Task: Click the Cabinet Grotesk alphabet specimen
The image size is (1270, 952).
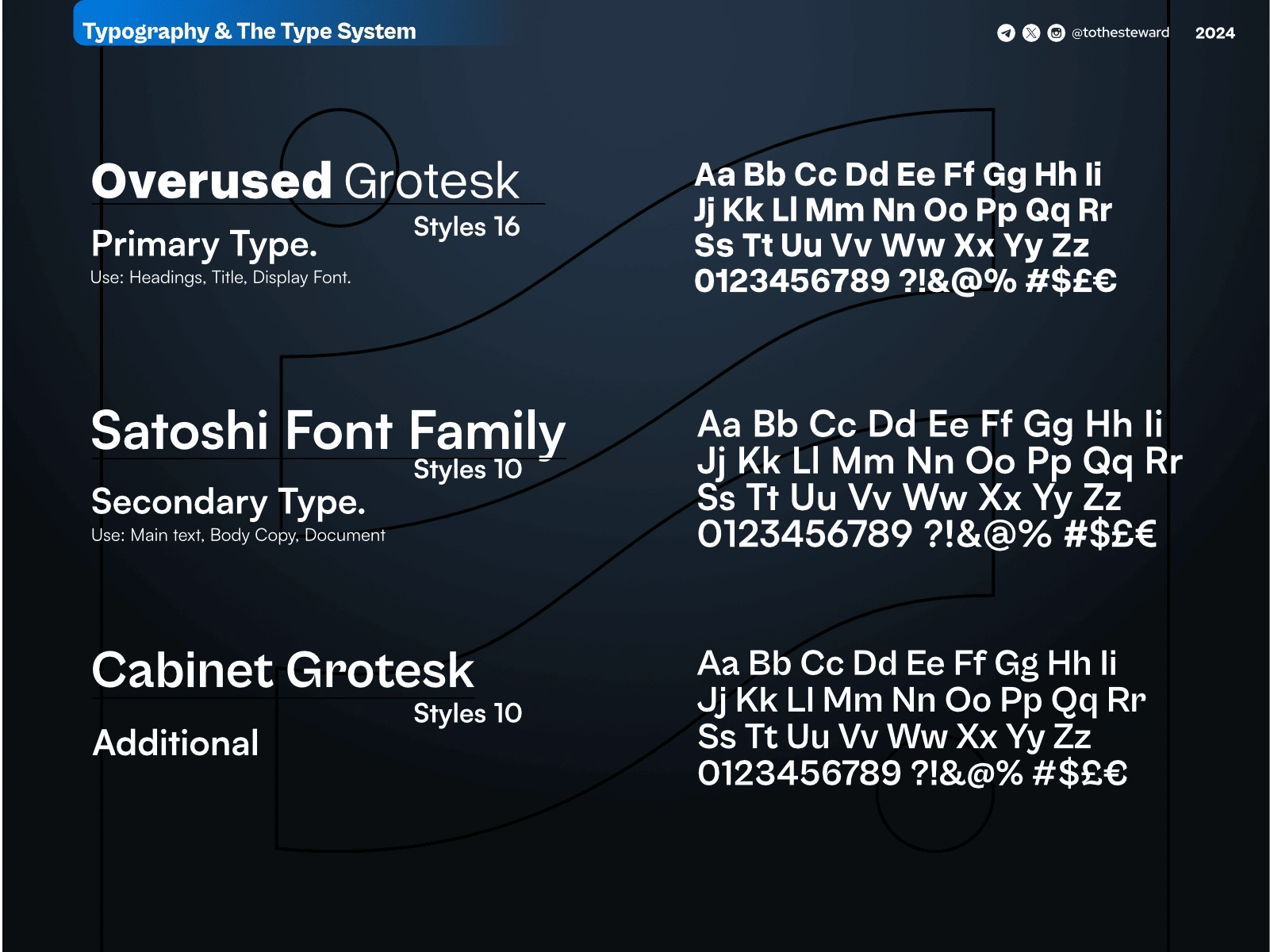Action: tap(920, 718)
